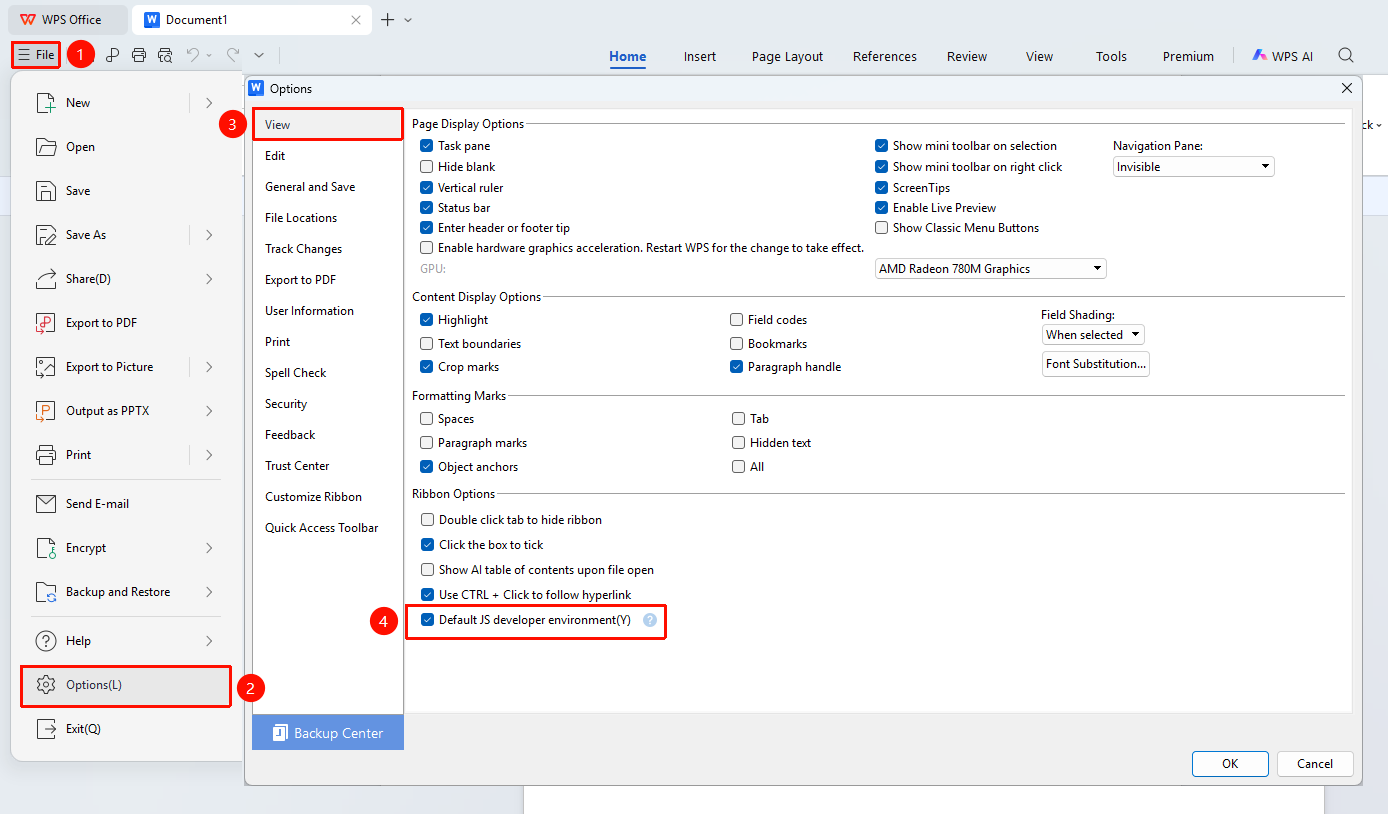Enable Paragraph marks formatting checkbox
This screenshot has width=1388, height=814.
coord(427,443)
